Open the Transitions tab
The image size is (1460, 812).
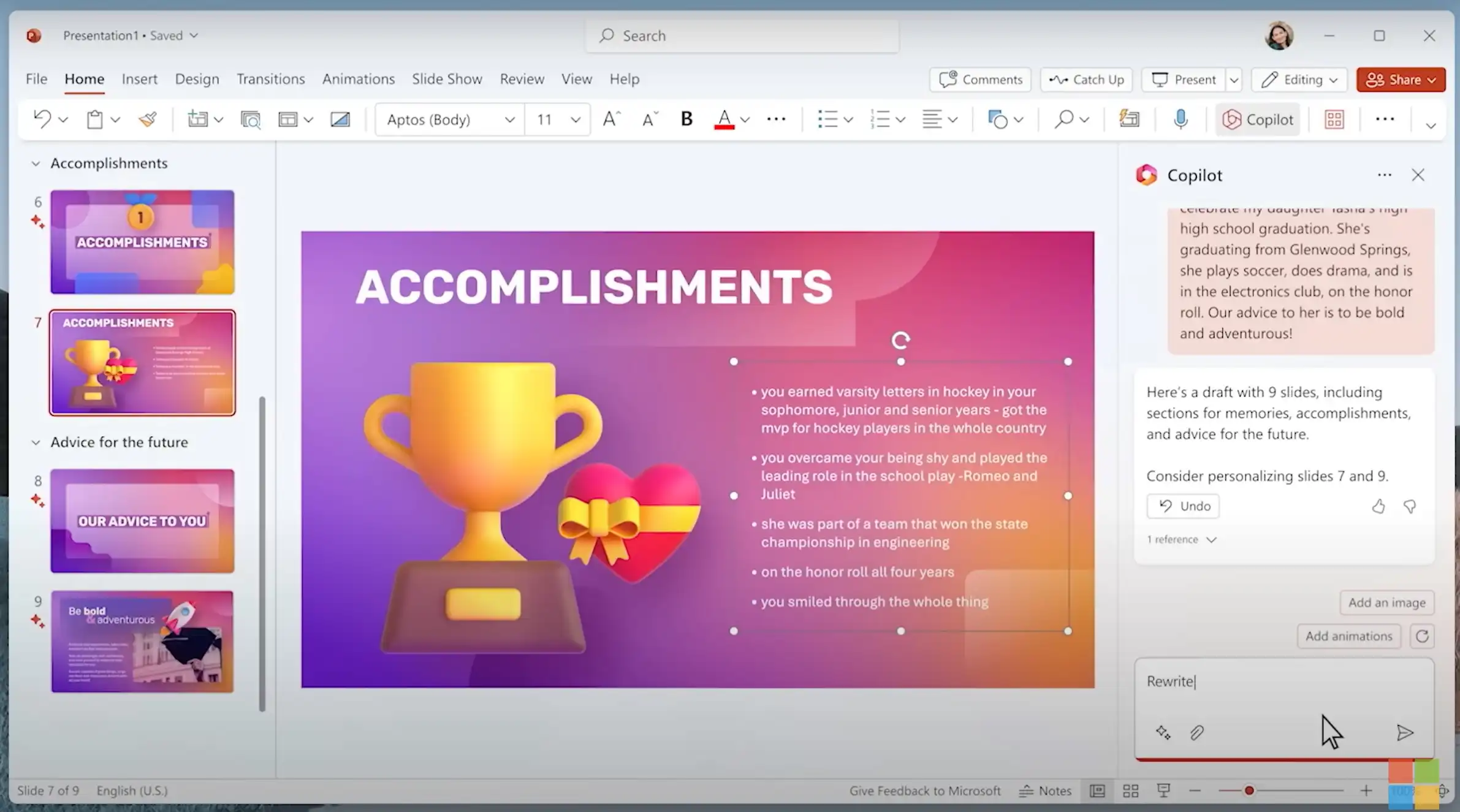tap(270, 79)
